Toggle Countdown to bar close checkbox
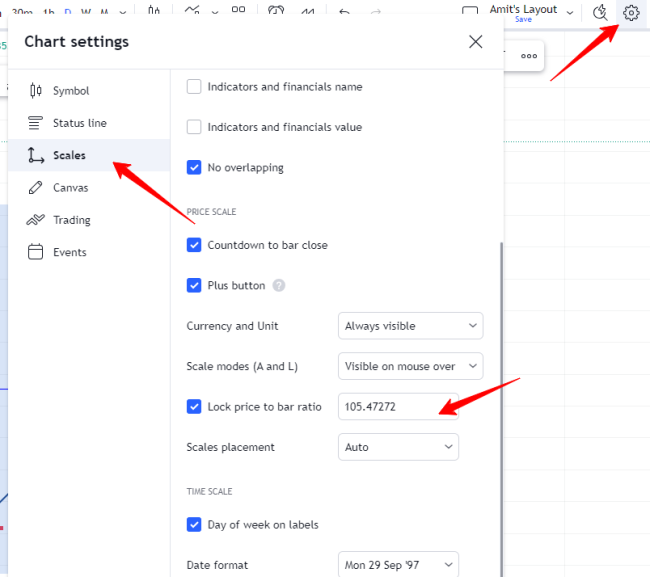Viewport: 650px width, 577px height. pyautogui.click(x=194, y=245)
